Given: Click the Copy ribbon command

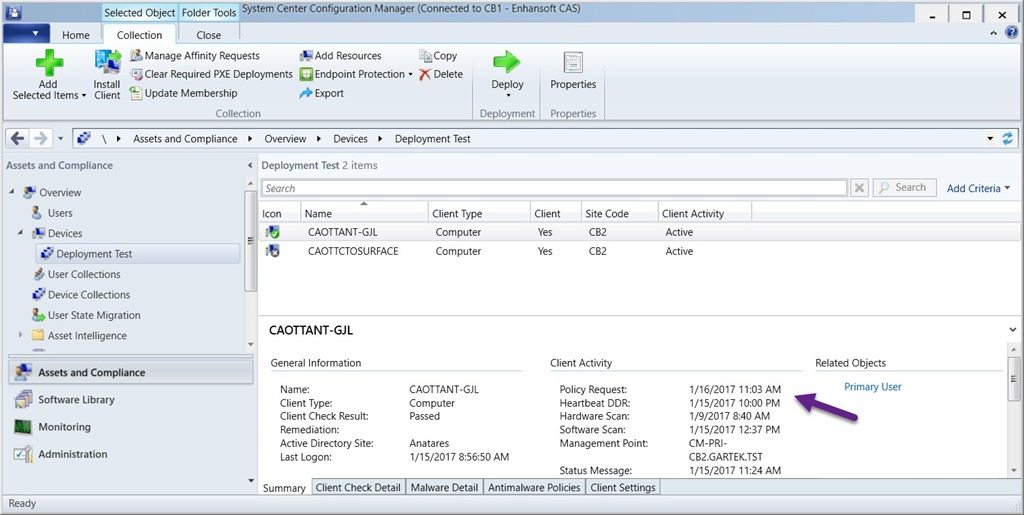Looking at the screenshot, I should coord(438,55).
